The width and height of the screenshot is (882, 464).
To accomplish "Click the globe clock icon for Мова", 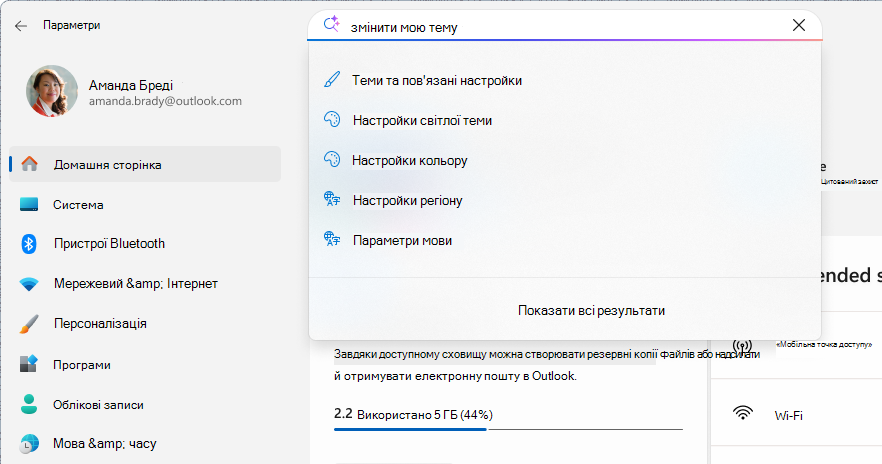I will point(29,444).
